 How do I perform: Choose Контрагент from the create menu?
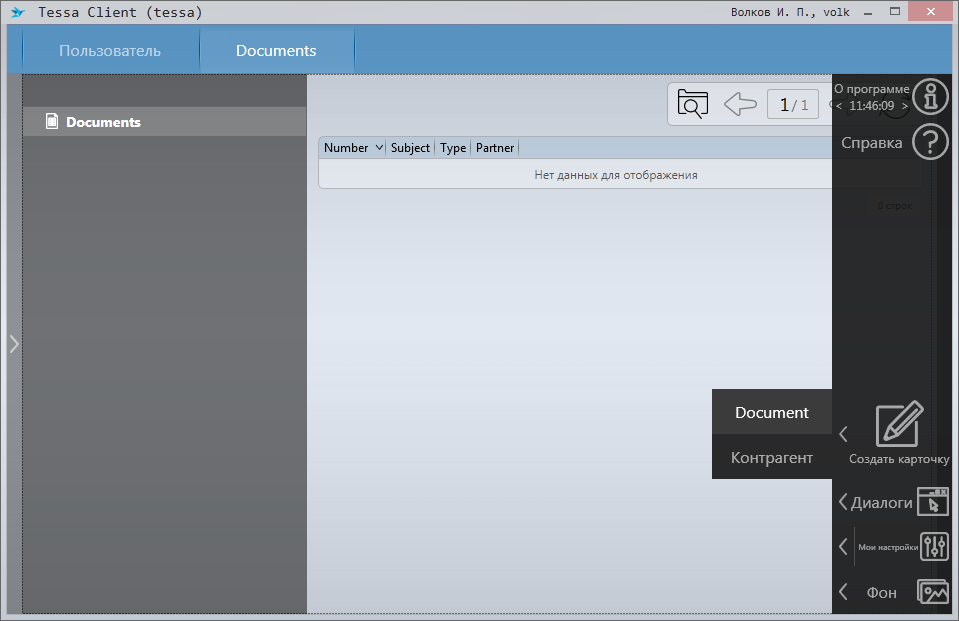[771, 458]
